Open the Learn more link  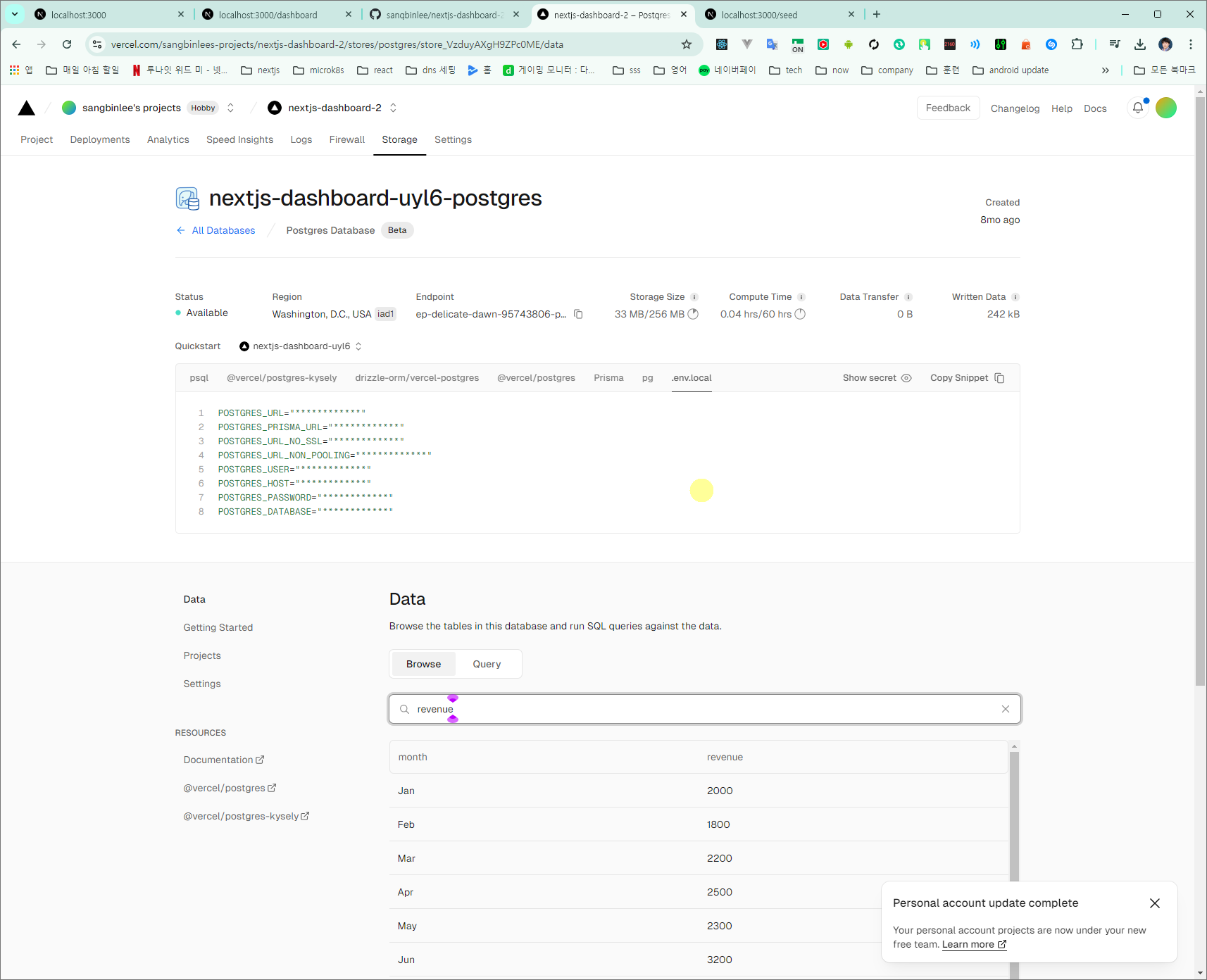tap(974, 945)
